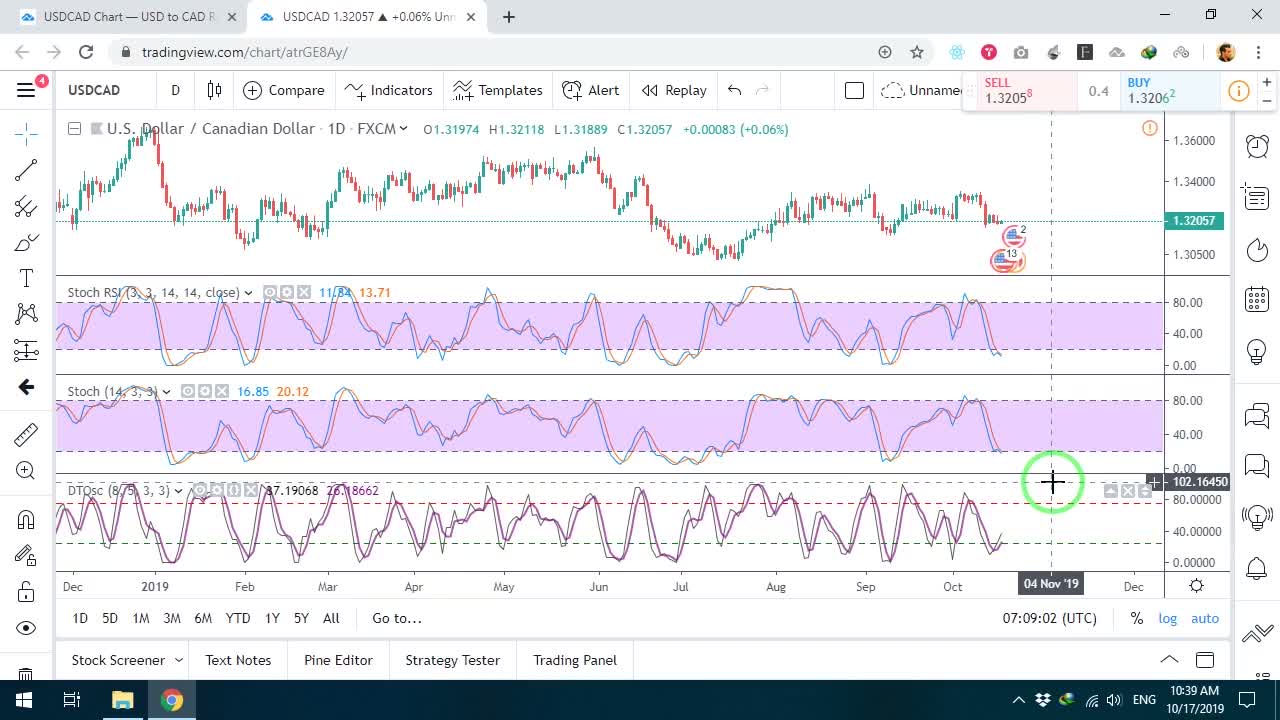Open the Strategy Tester tab
The height and width of the screenshot is (720, 1280).
point(452,660)
